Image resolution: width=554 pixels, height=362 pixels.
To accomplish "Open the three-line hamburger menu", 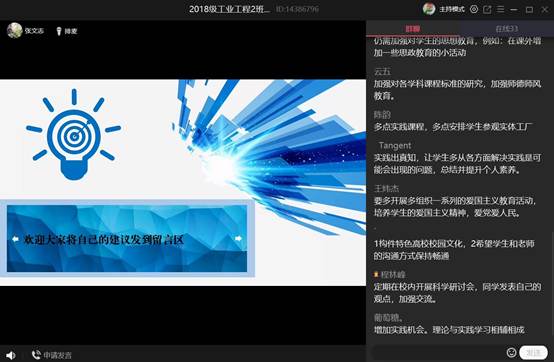I will coord(500,9).
